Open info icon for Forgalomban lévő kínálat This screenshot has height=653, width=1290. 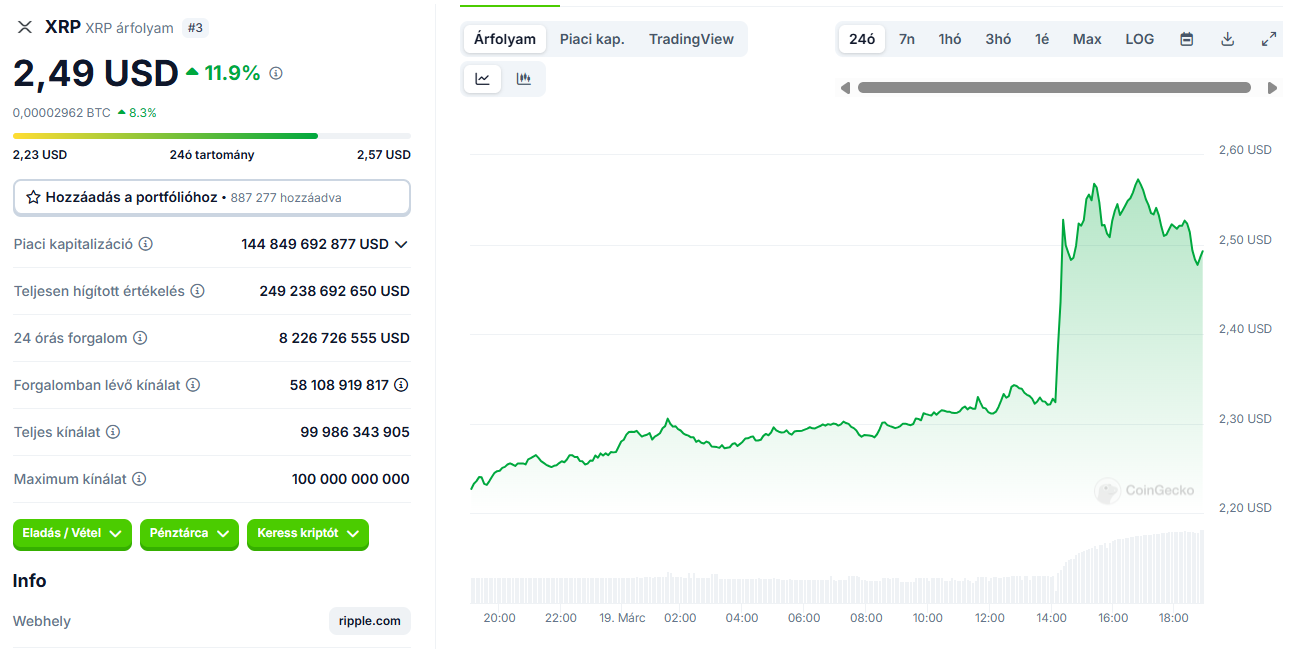tap(193, 385)
